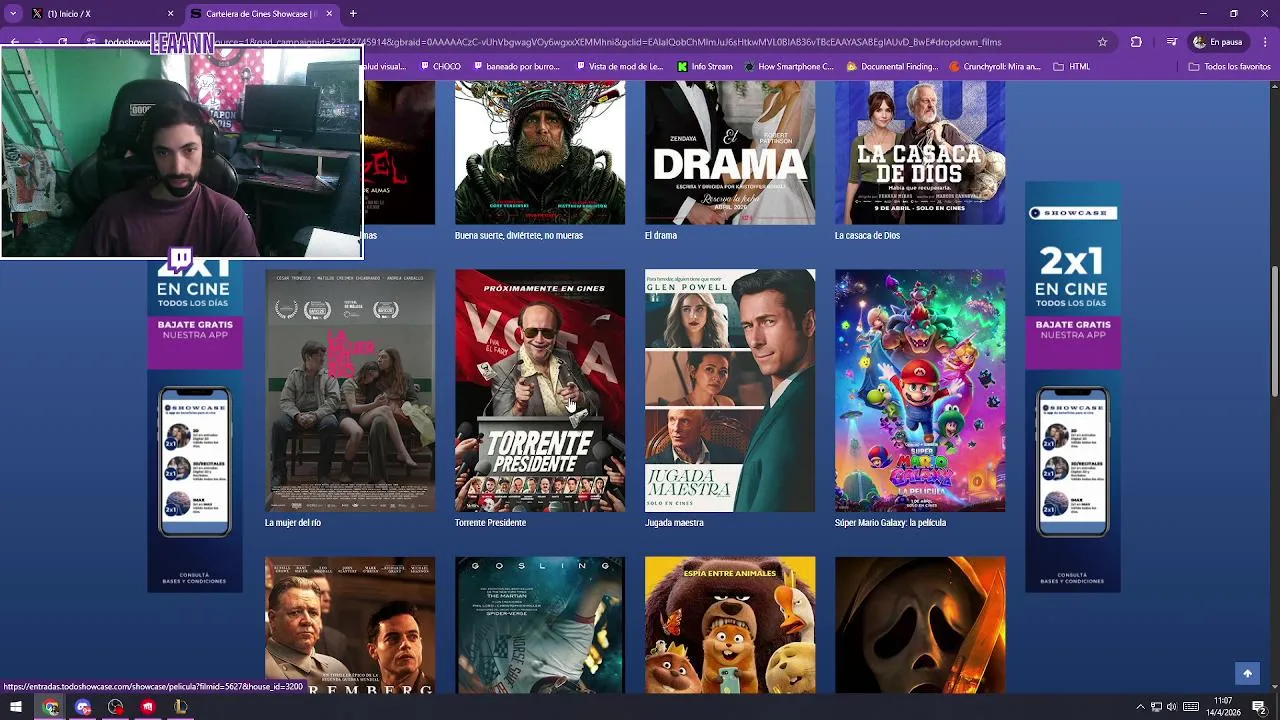Click the 'La casaca de Dios' title text
Viewport: 1280px width, 720px height.
tap(867, 236)
